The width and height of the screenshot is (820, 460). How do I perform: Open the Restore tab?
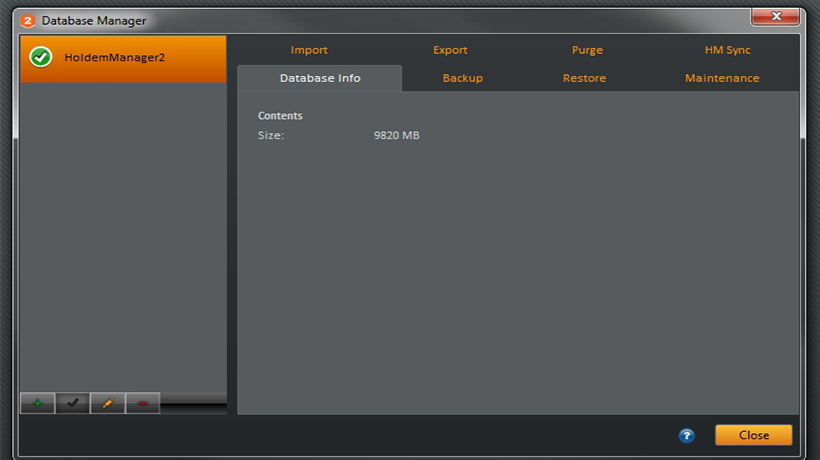point(584,78)
